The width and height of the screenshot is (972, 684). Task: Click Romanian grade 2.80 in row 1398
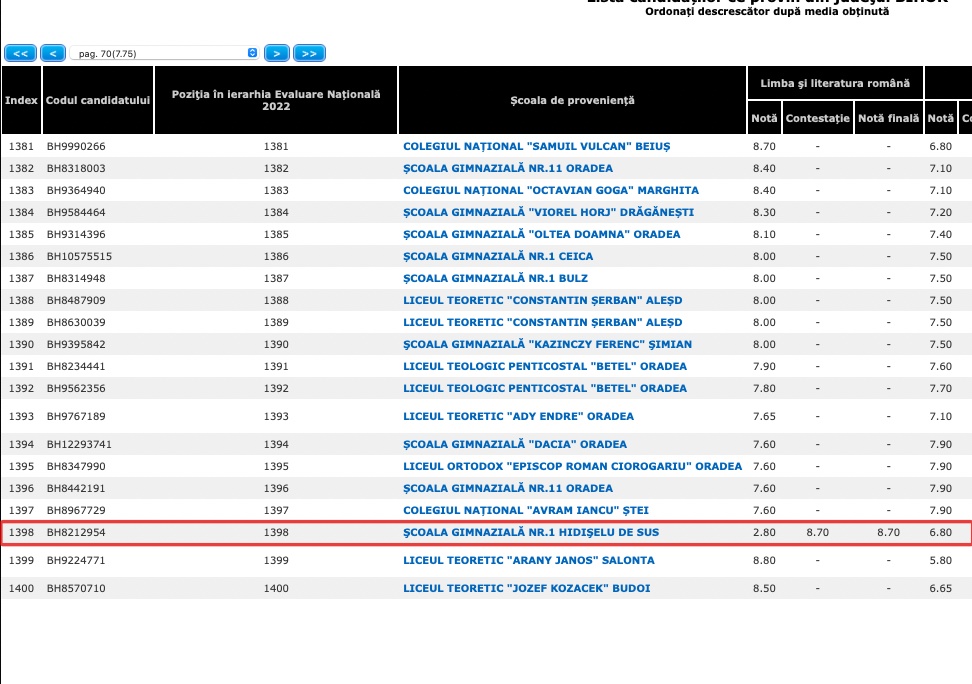764,532
